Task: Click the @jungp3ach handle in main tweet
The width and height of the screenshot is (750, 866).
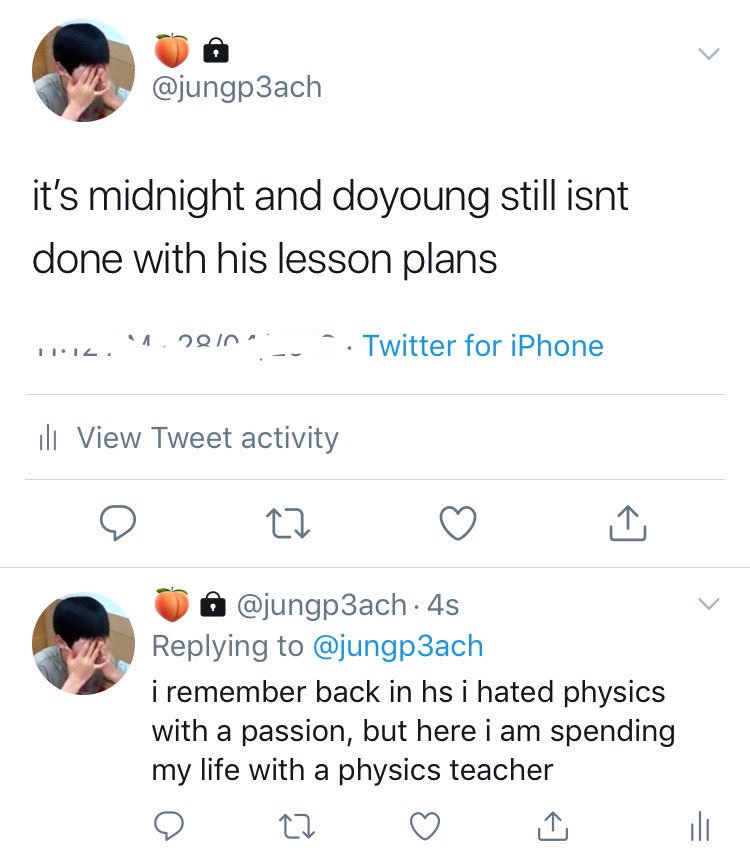Action: [237, 87]
